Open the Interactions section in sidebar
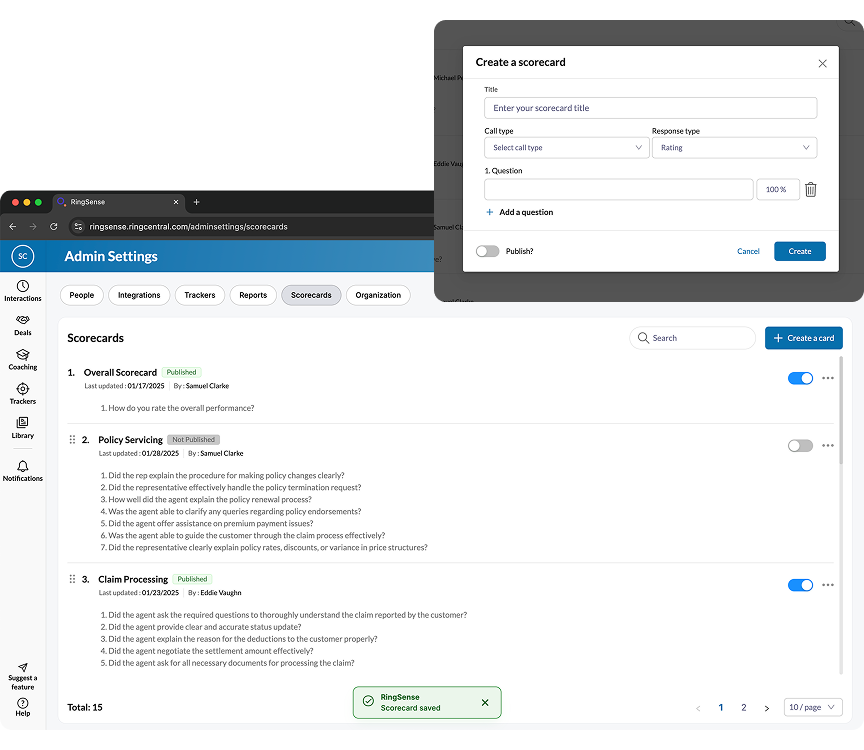The width and height of the screenshot is (864, 750). tap(22, 290)
